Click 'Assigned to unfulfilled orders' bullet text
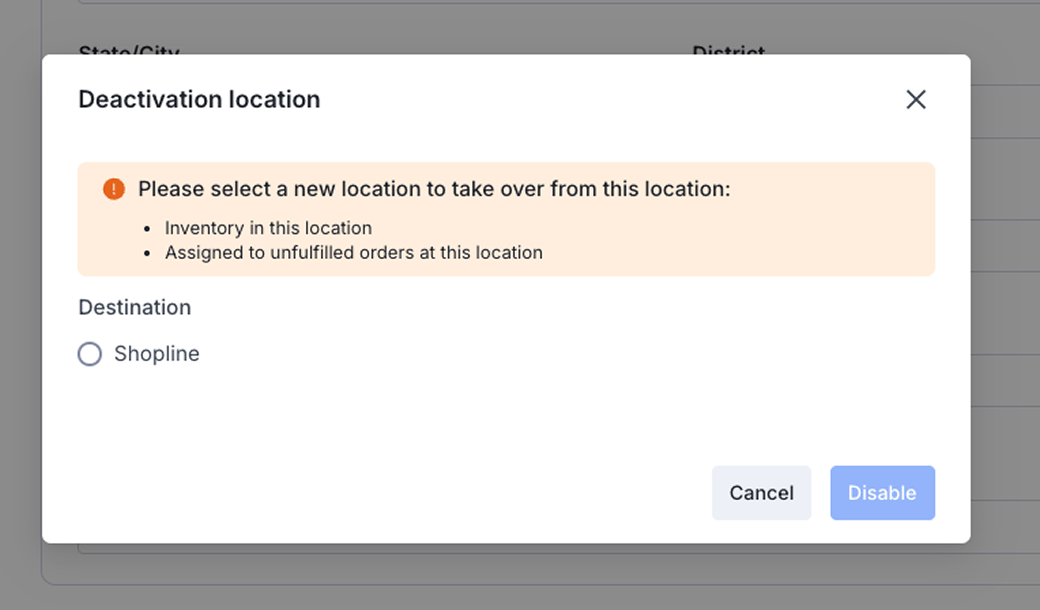This screenshot has height=610, width=1040. tap(353, 253)
